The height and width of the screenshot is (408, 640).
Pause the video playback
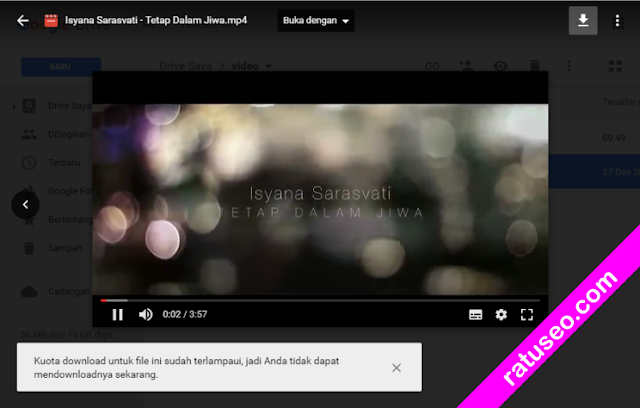coord(118,315)
